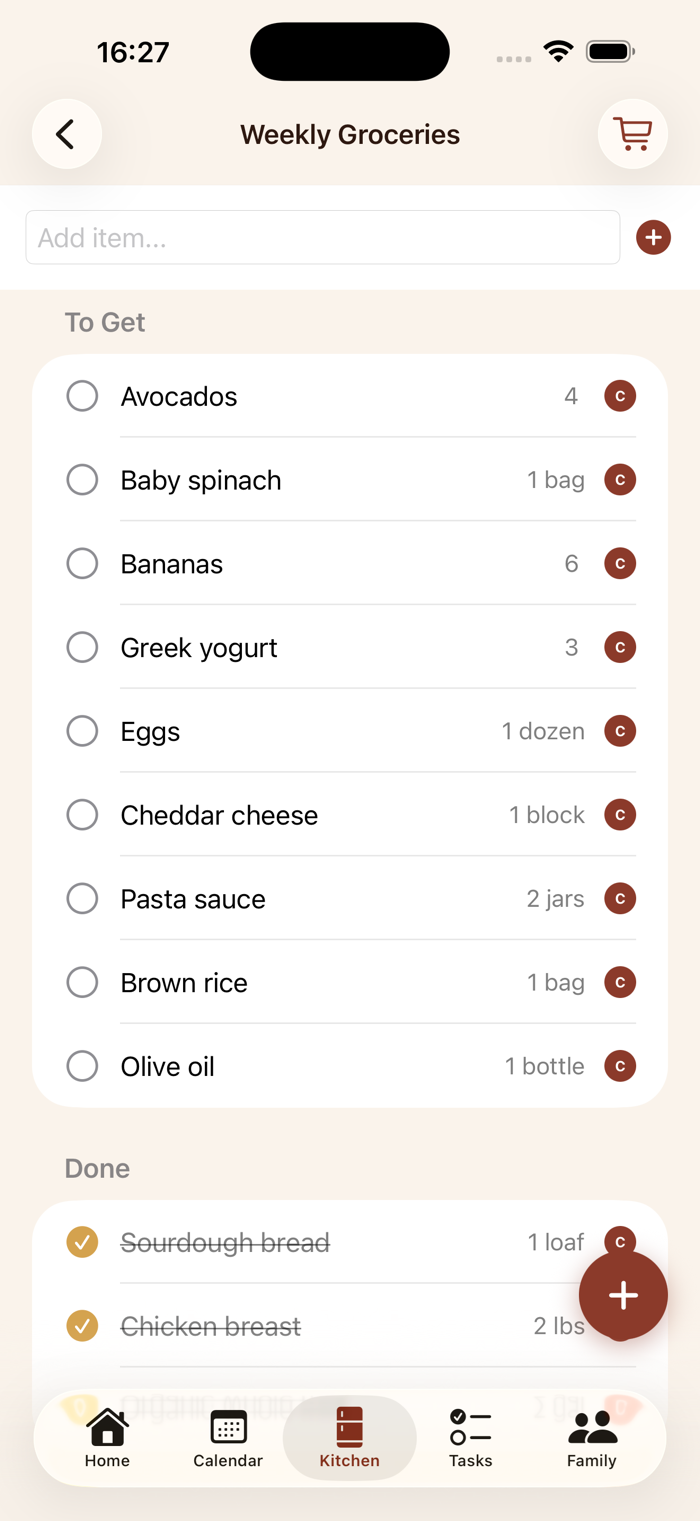Tap the Cheddar cheese item name

pos(219,815)
